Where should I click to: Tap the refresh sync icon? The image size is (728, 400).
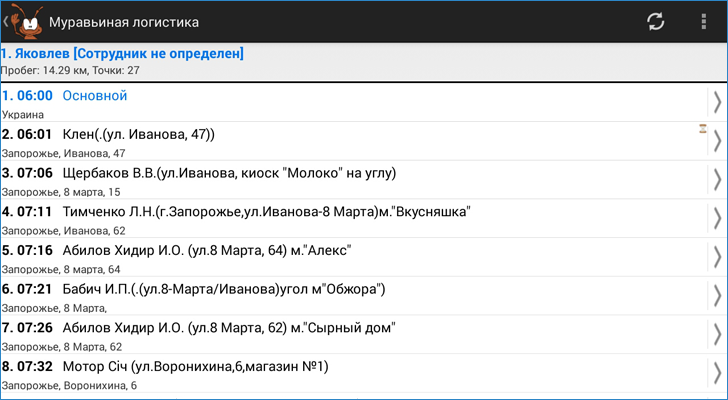tap(656, 22)
